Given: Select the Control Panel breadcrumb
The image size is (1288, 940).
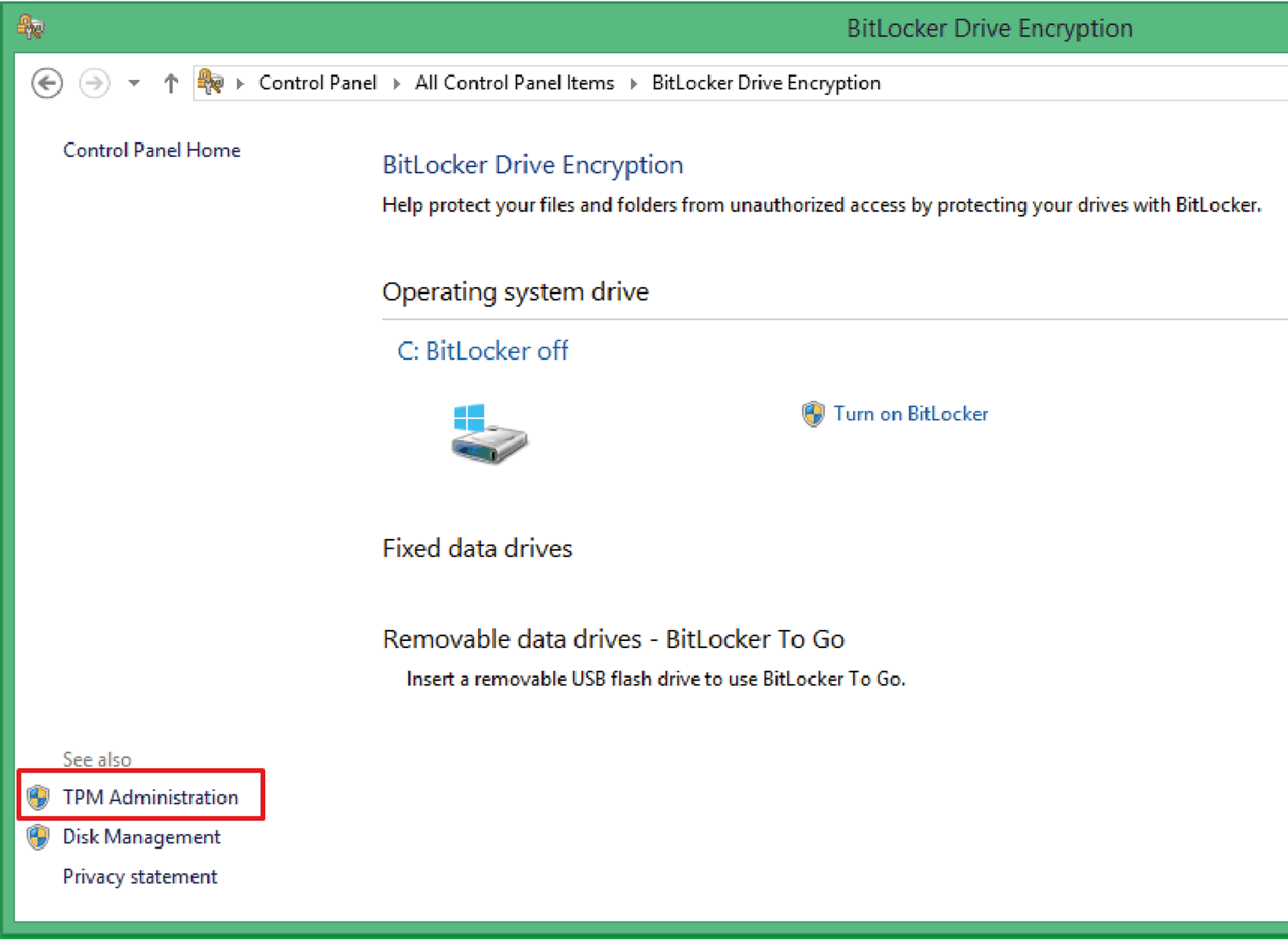Looking at the screenshot, I should tap(317, 83).
